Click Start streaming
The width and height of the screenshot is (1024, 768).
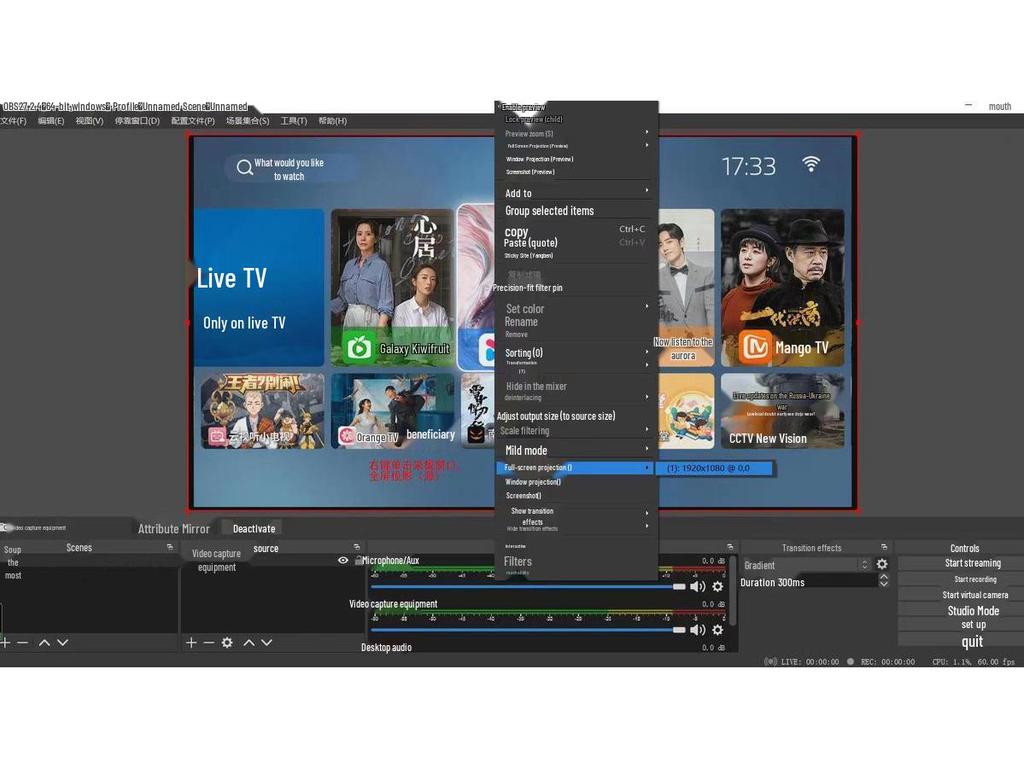972,563
